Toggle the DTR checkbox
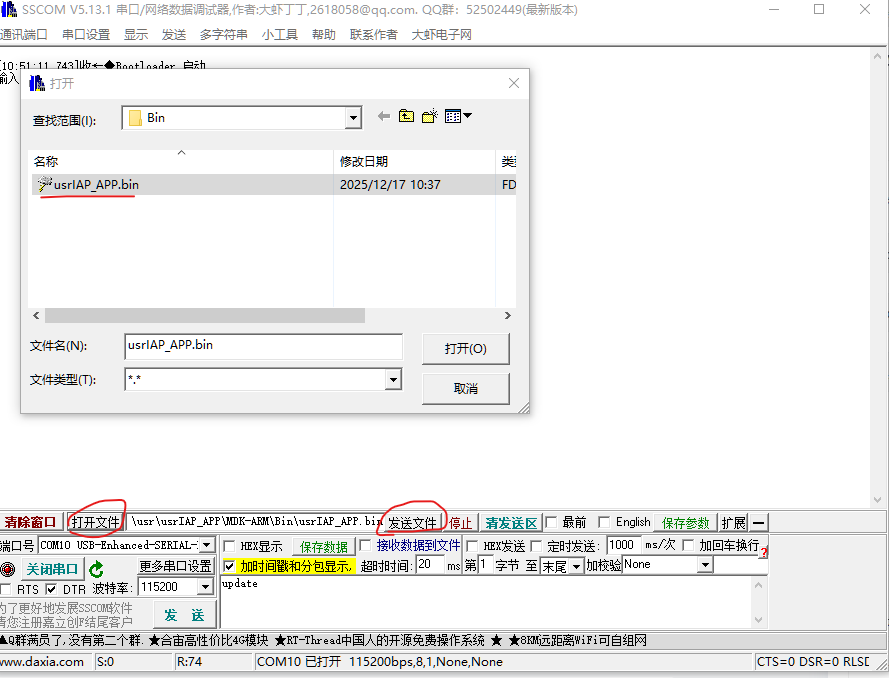 point(51,589)
